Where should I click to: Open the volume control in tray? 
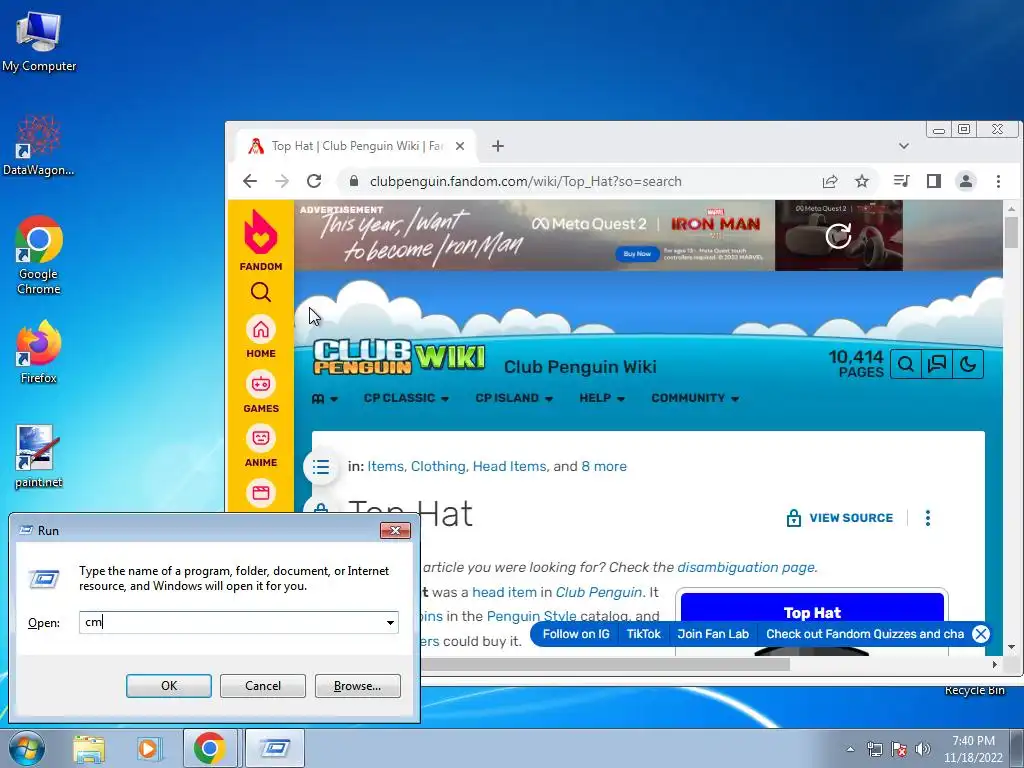[922, 749]
